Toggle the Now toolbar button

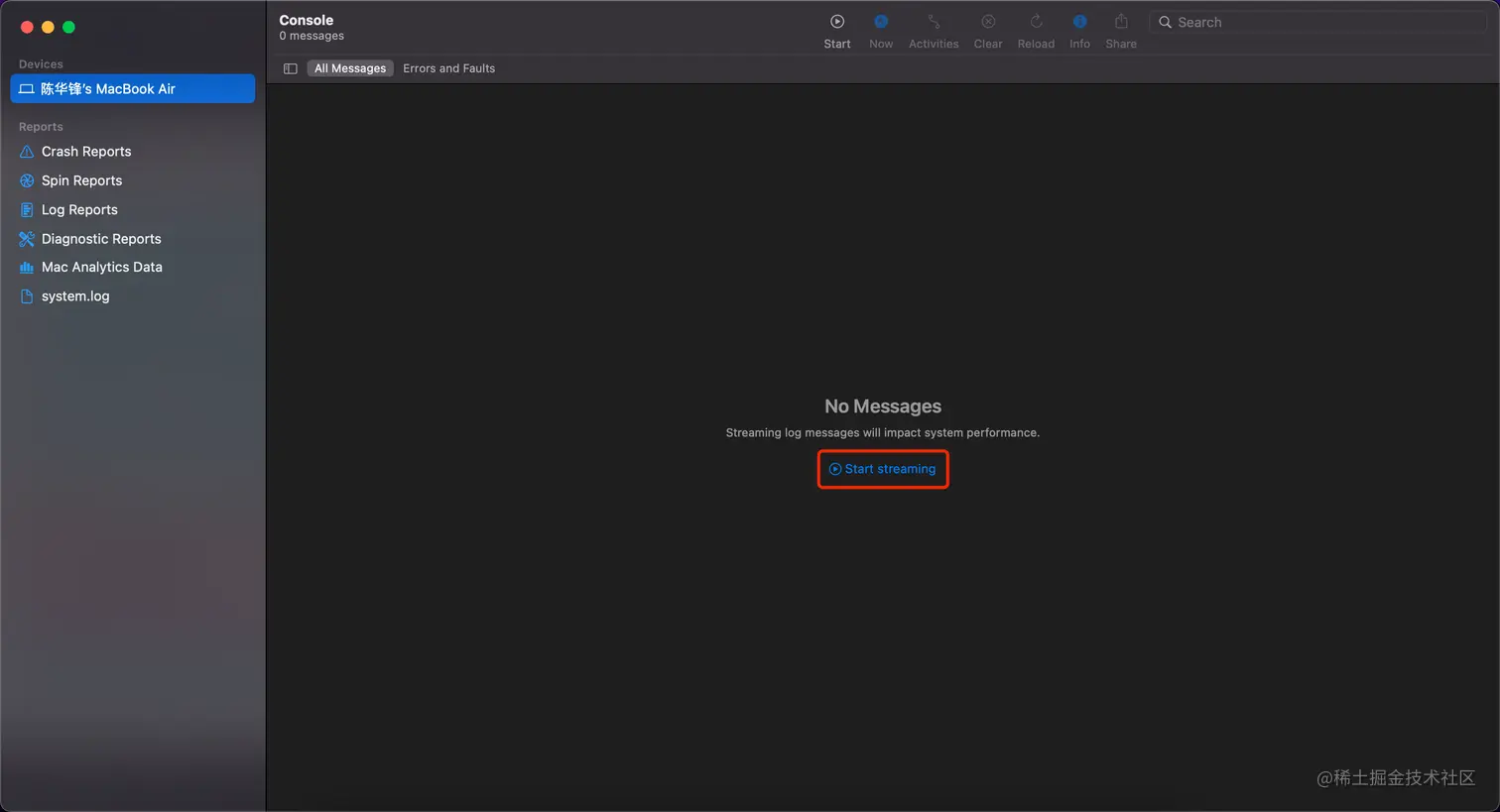point(881,31)
